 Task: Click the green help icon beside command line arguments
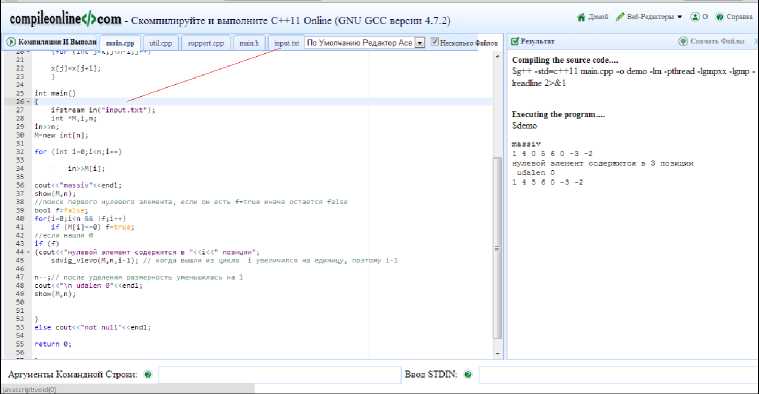point(148,374)
